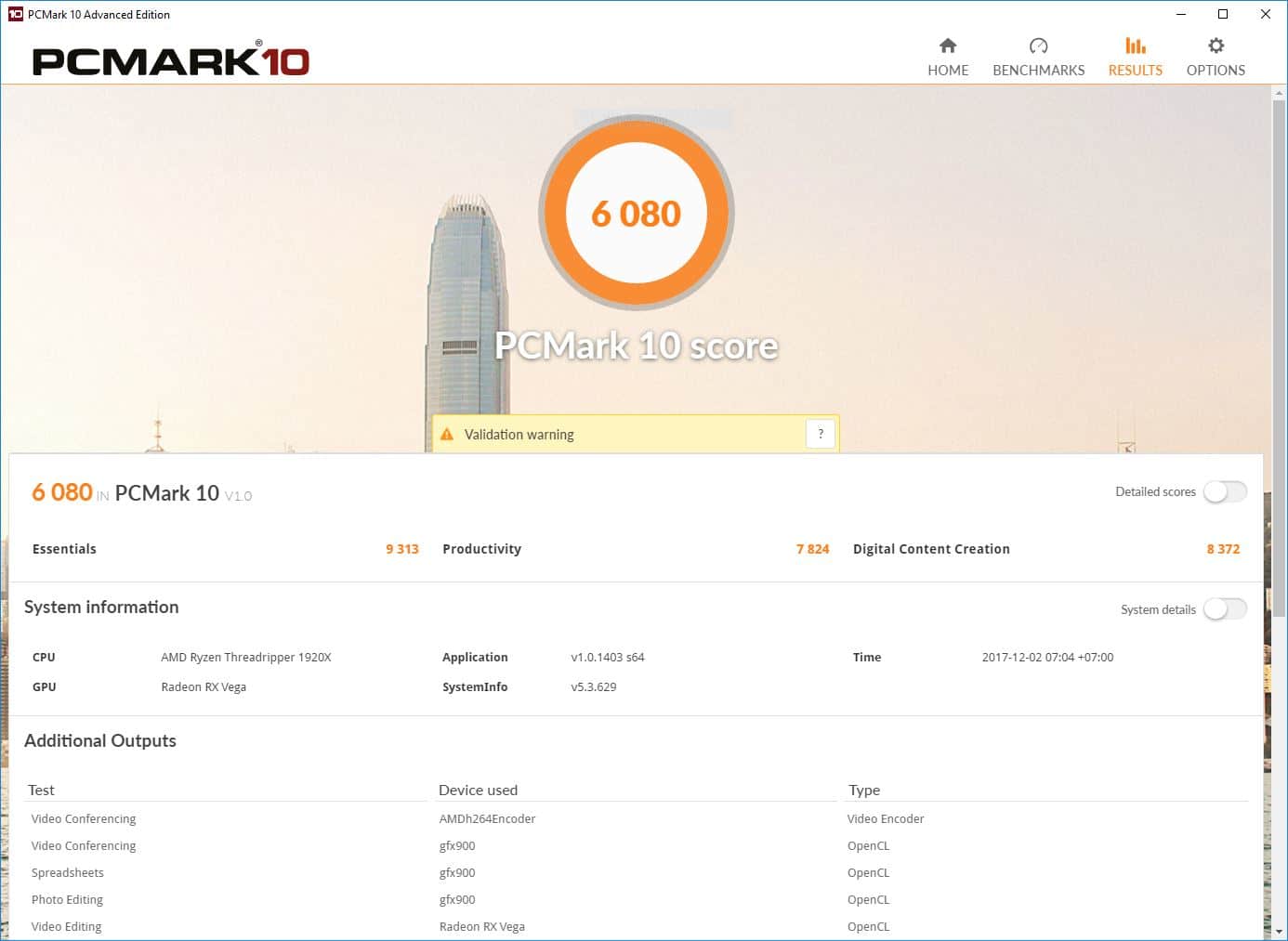Screen dimensions: 1288x941
Task: Click the Validation warning banner text
Action: (519, 435)
